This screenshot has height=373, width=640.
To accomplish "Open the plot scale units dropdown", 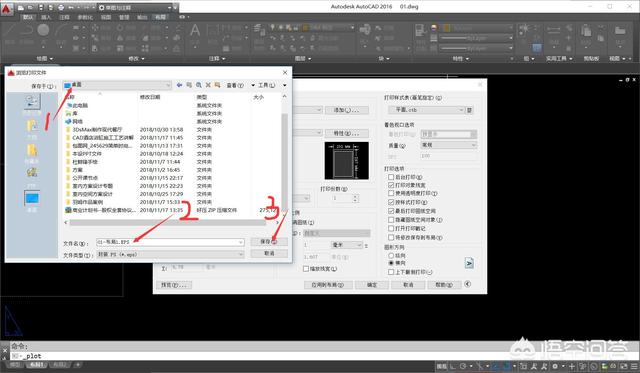I will coord(347,245).
